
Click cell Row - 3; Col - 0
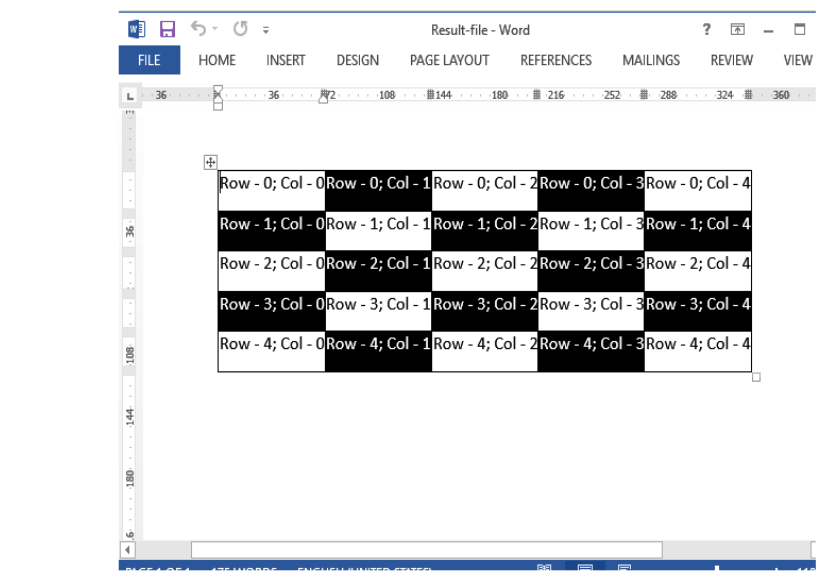(x=272, y=311)
